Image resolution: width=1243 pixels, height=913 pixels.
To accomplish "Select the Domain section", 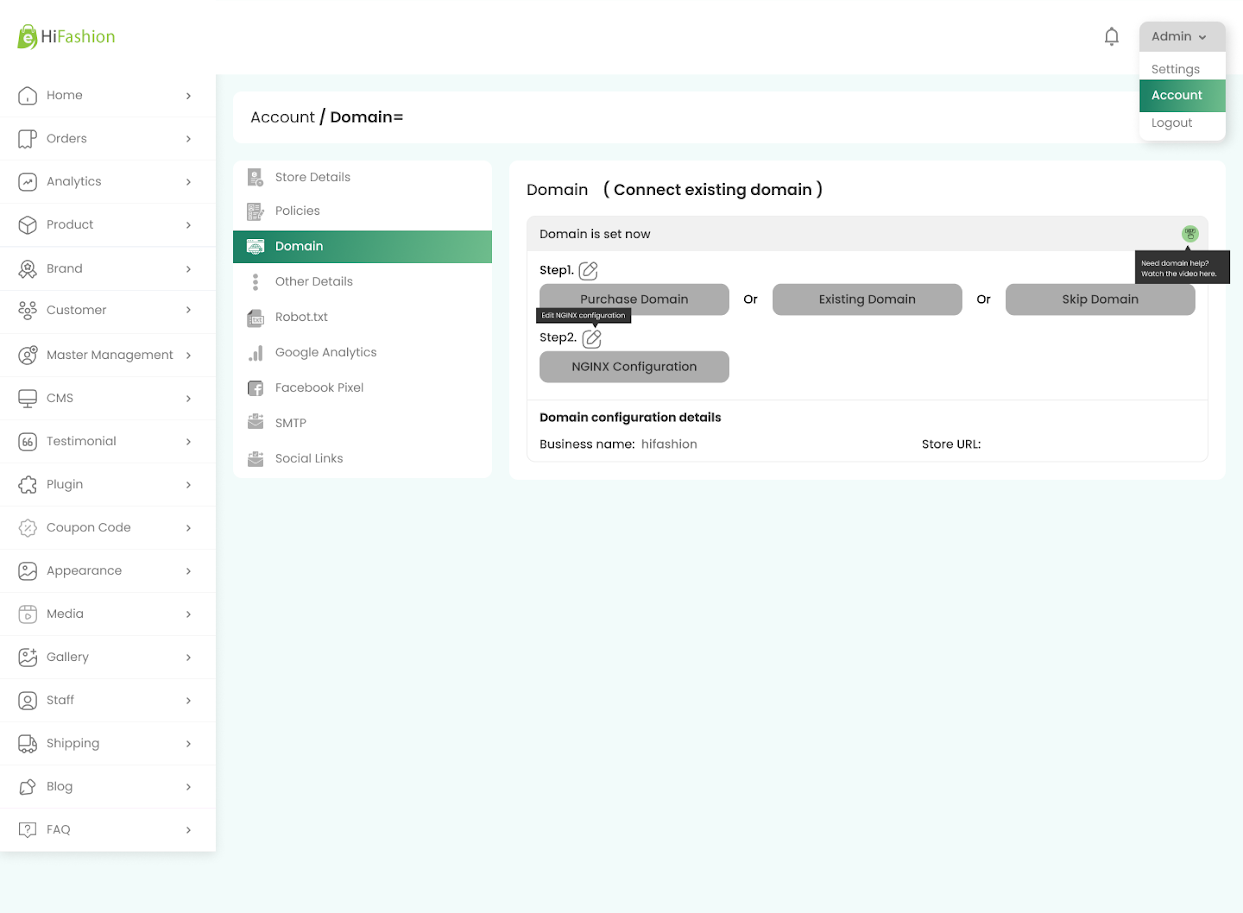I will (x=362, y=246).
